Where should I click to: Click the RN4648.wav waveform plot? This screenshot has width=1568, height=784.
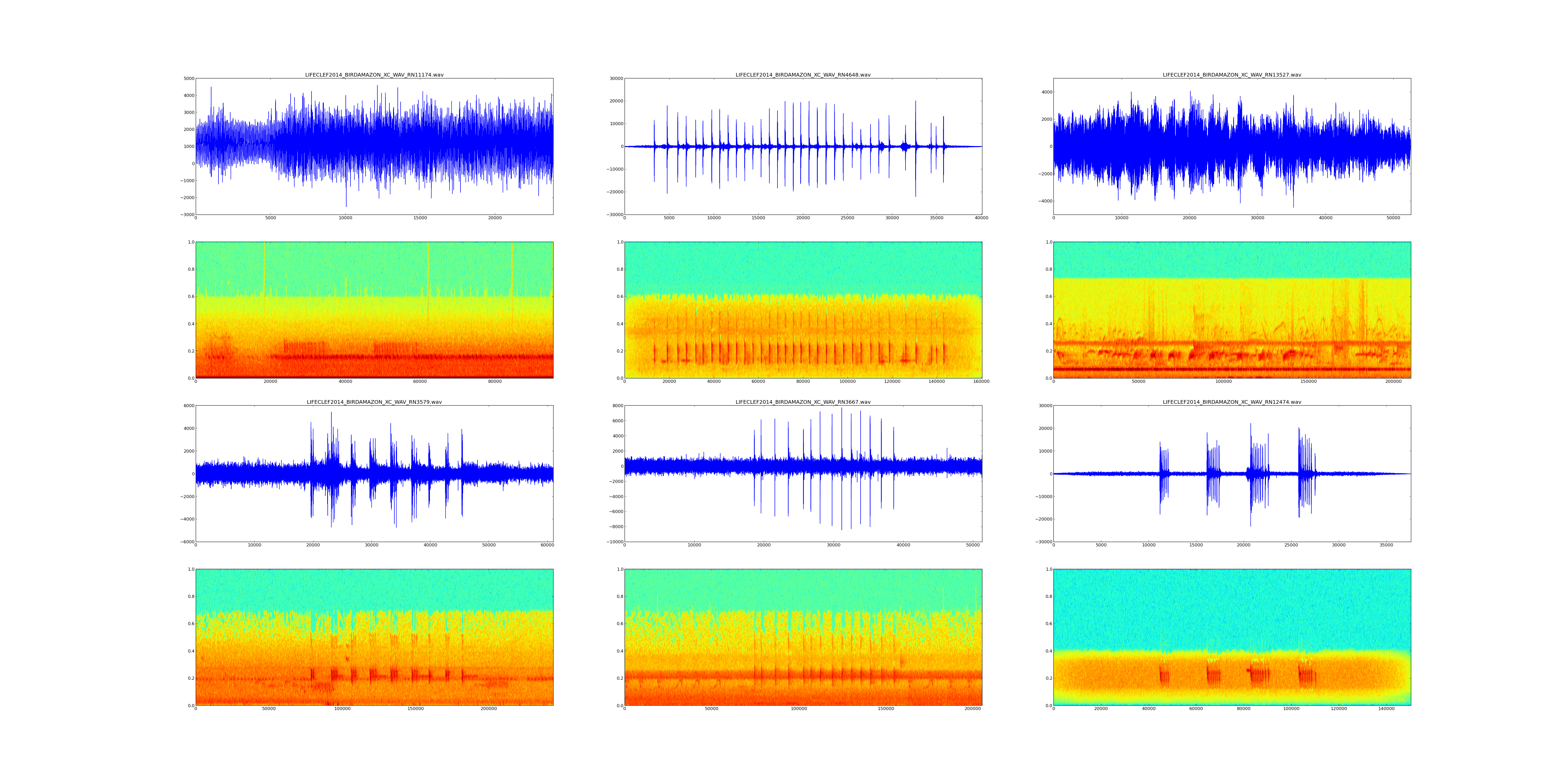click(x=803, y=146)
